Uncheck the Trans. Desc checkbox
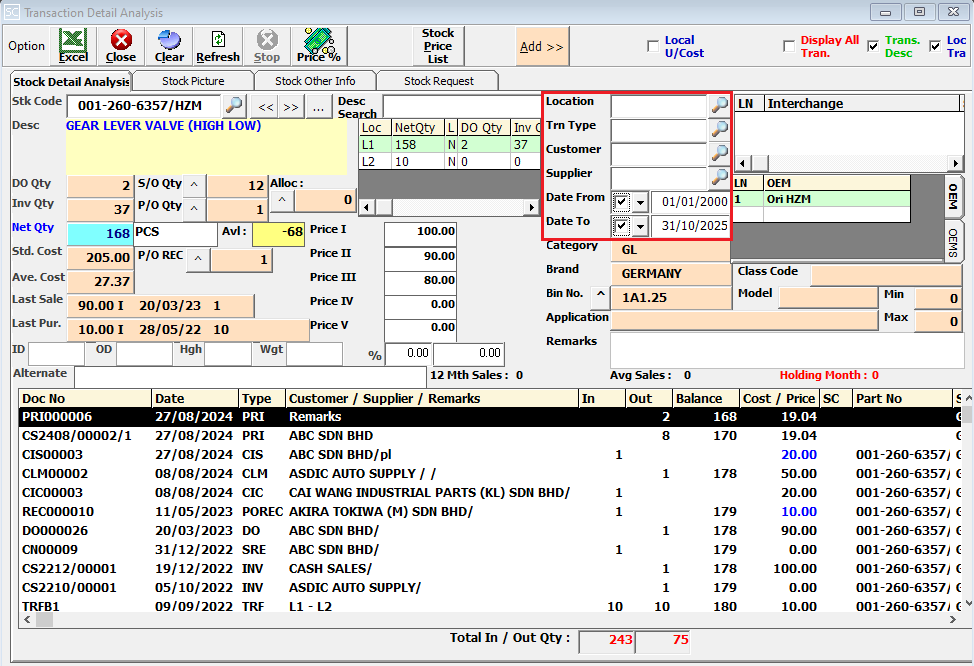The image size is (974, 666). click(873, 47)
